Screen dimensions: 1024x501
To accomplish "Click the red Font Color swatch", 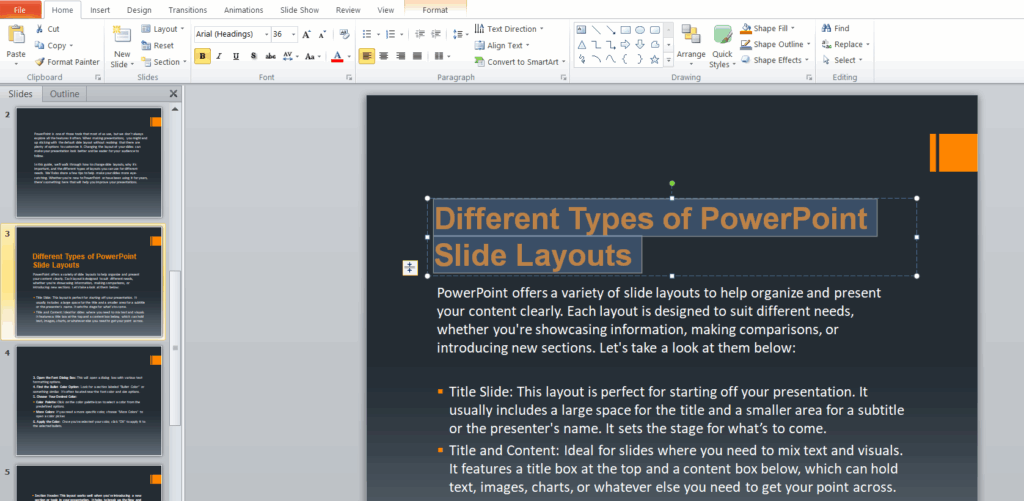I will point(337,56).
